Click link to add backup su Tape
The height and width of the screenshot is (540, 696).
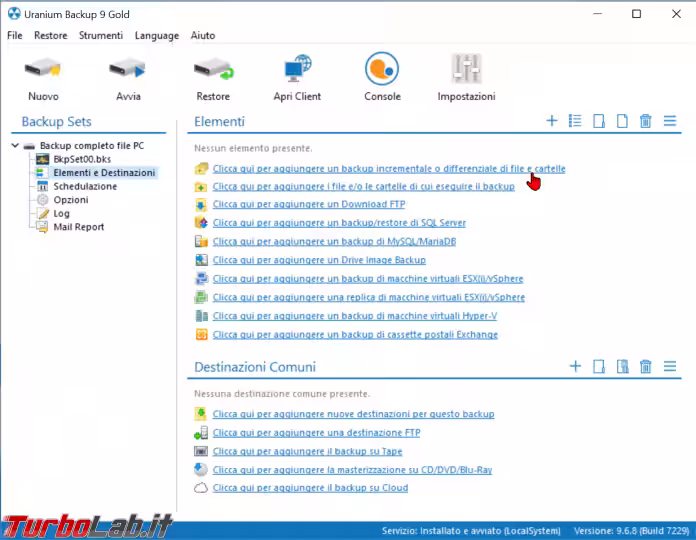pyautogui.click(x=308, y=451)
